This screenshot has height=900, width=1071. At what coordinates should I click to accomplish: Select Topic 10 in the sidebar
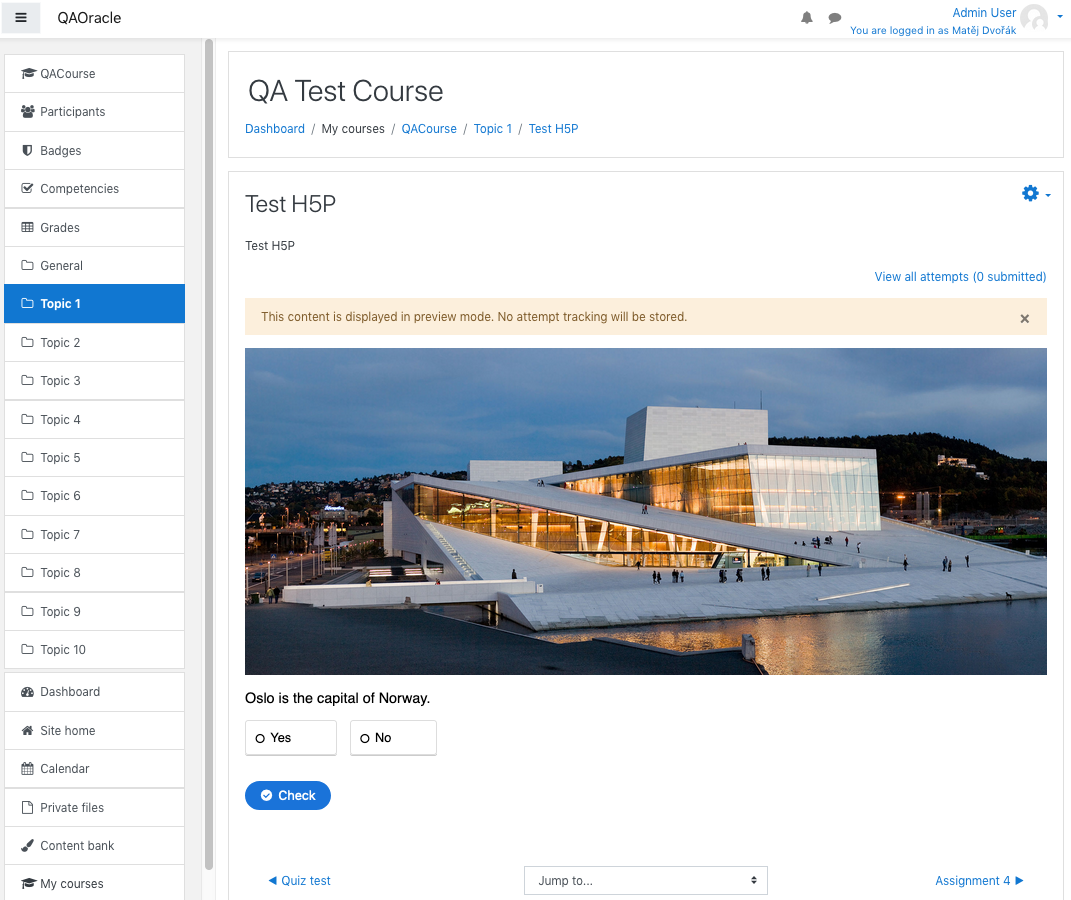(x=94, y=649)
